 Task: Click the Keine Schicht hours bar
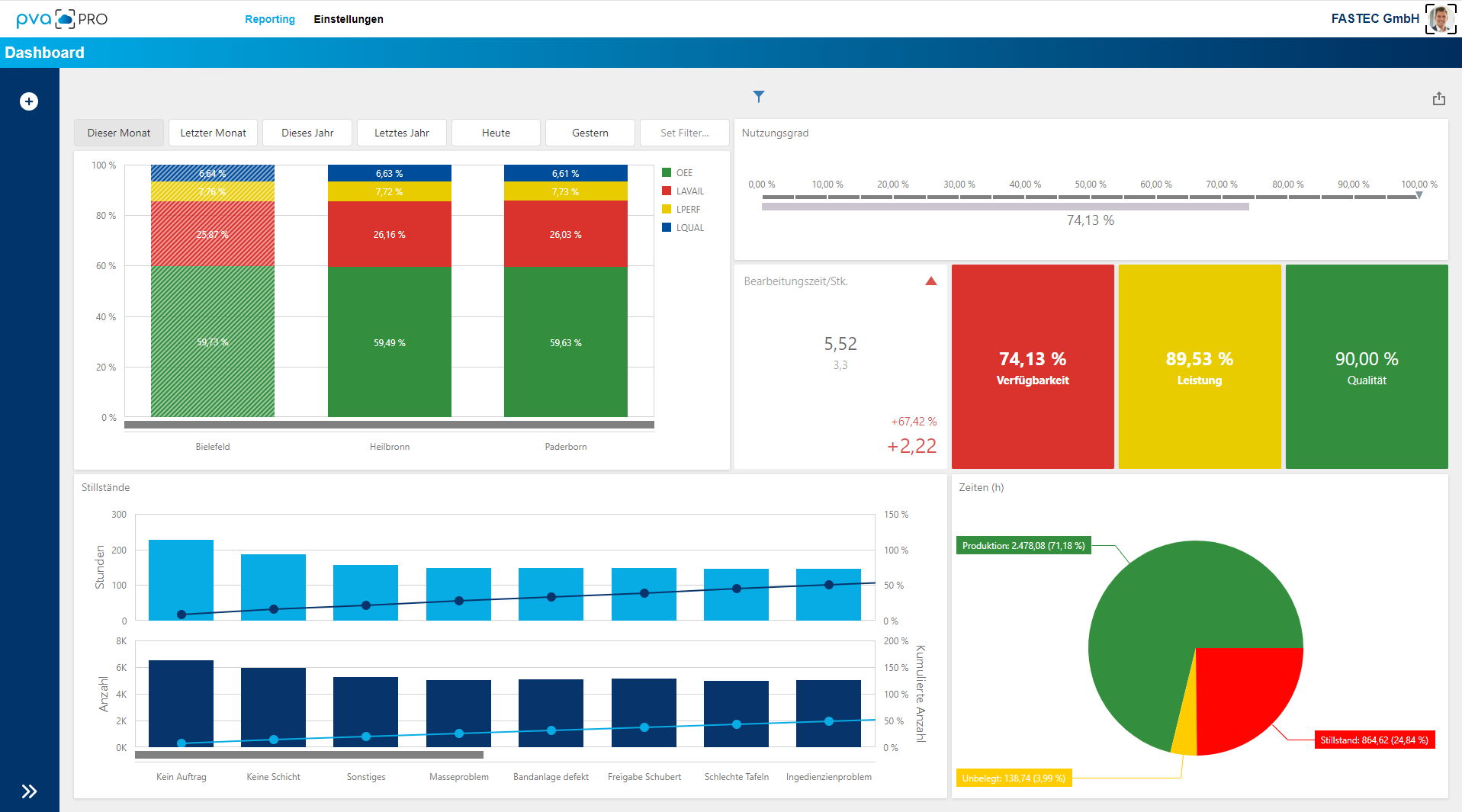273,587
